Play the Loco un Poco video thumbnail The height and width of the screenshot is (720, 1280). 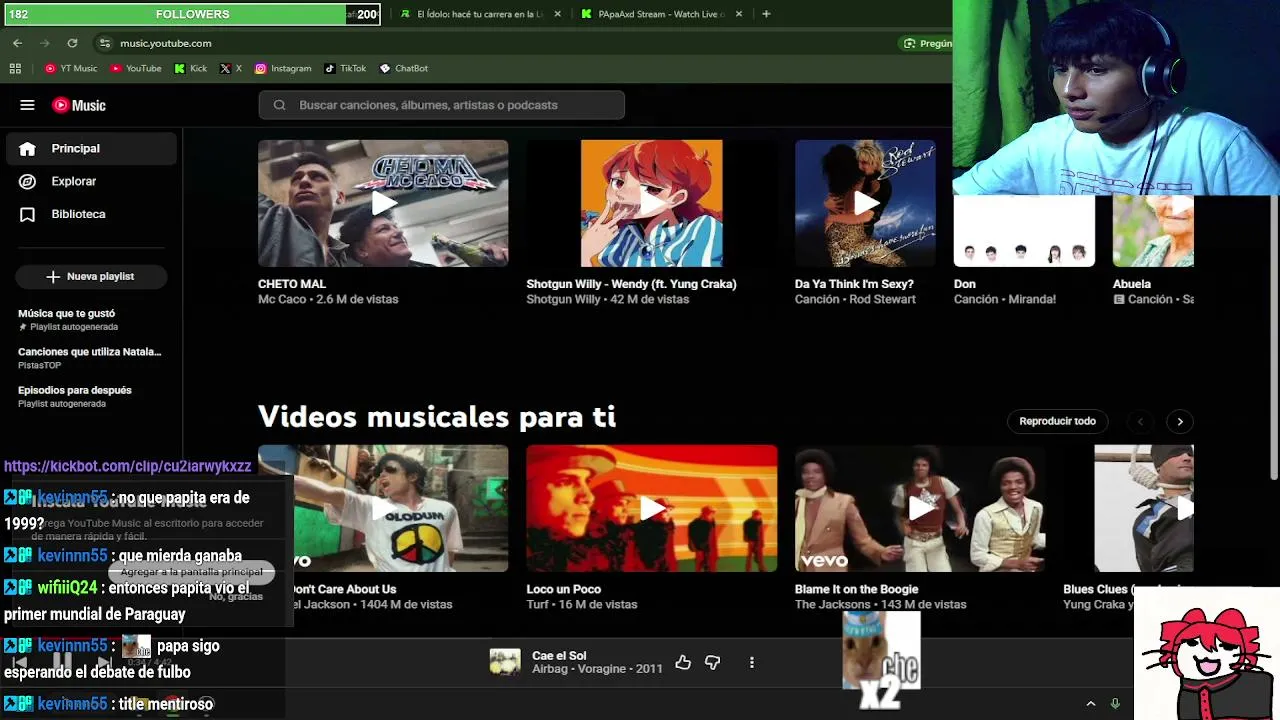pyautogui.click(x=651, y=508)
